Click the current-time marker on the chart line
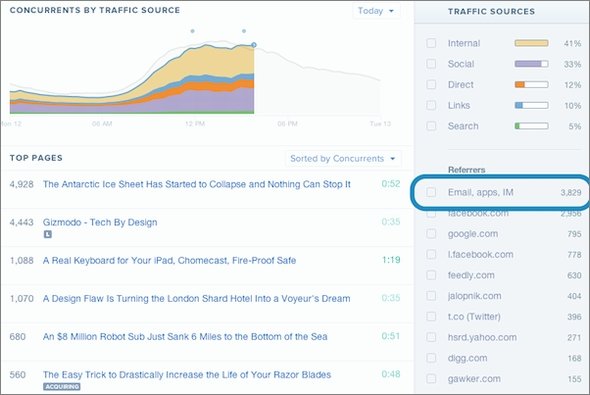590x395 pixels. [x=254, y=45]
